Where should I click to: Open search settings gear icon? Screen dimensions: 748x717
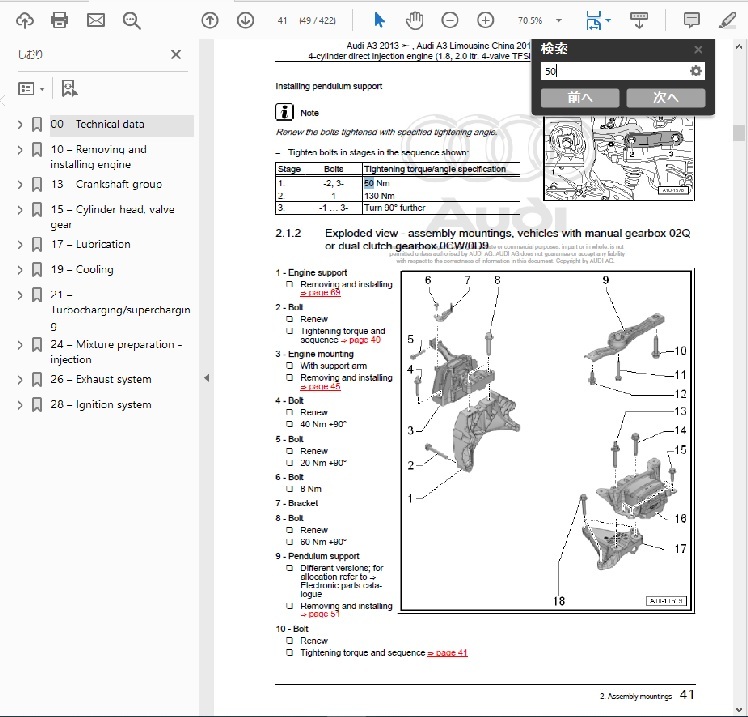pos(696,71)
